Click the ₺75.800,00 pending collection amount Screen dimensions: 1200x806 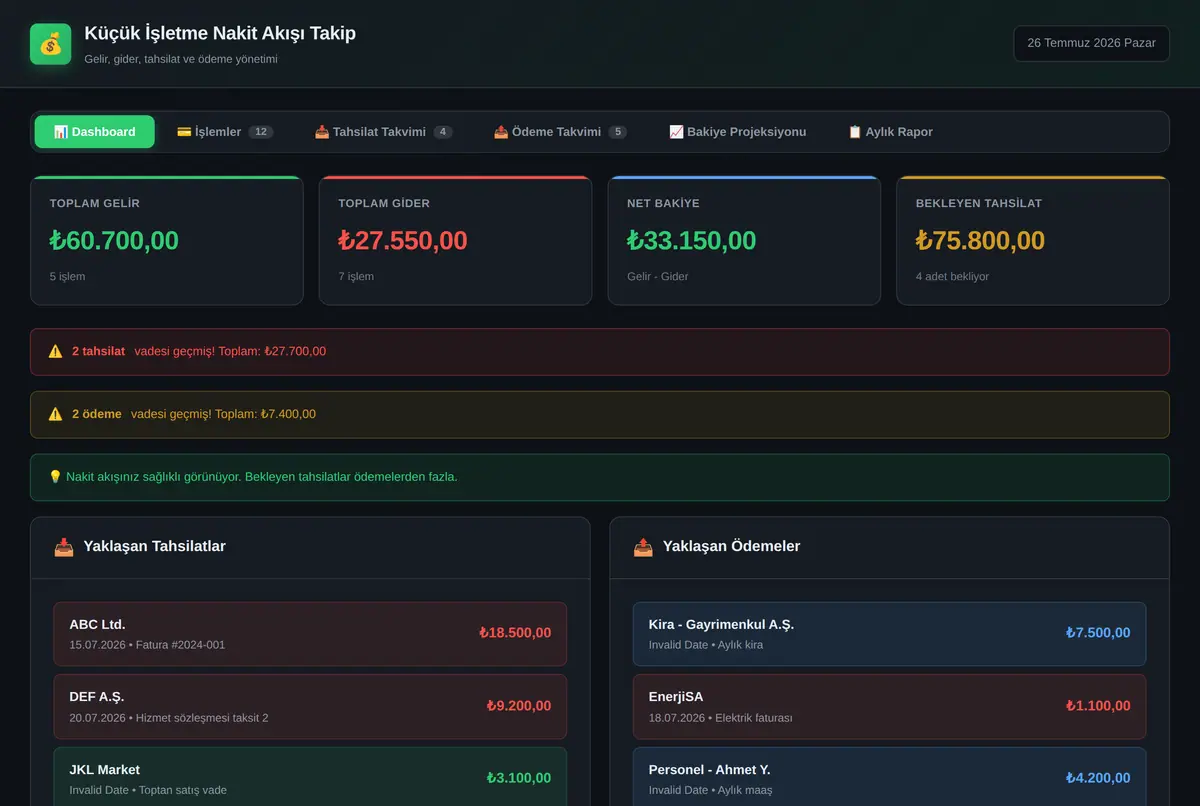point(980,241)
